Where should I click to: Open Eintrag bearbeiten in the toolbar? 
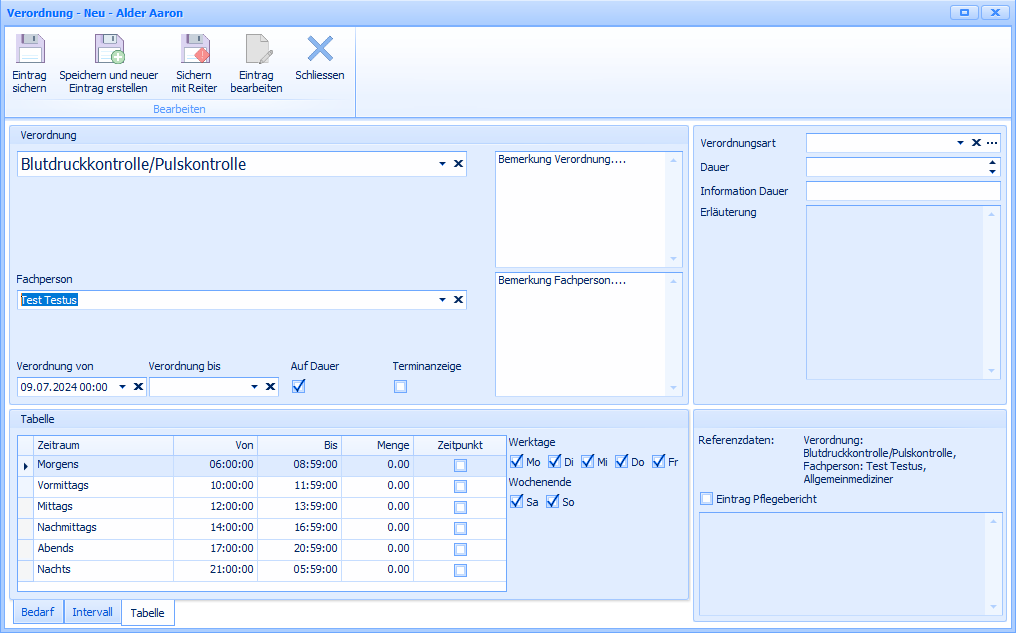pos(256,50)
